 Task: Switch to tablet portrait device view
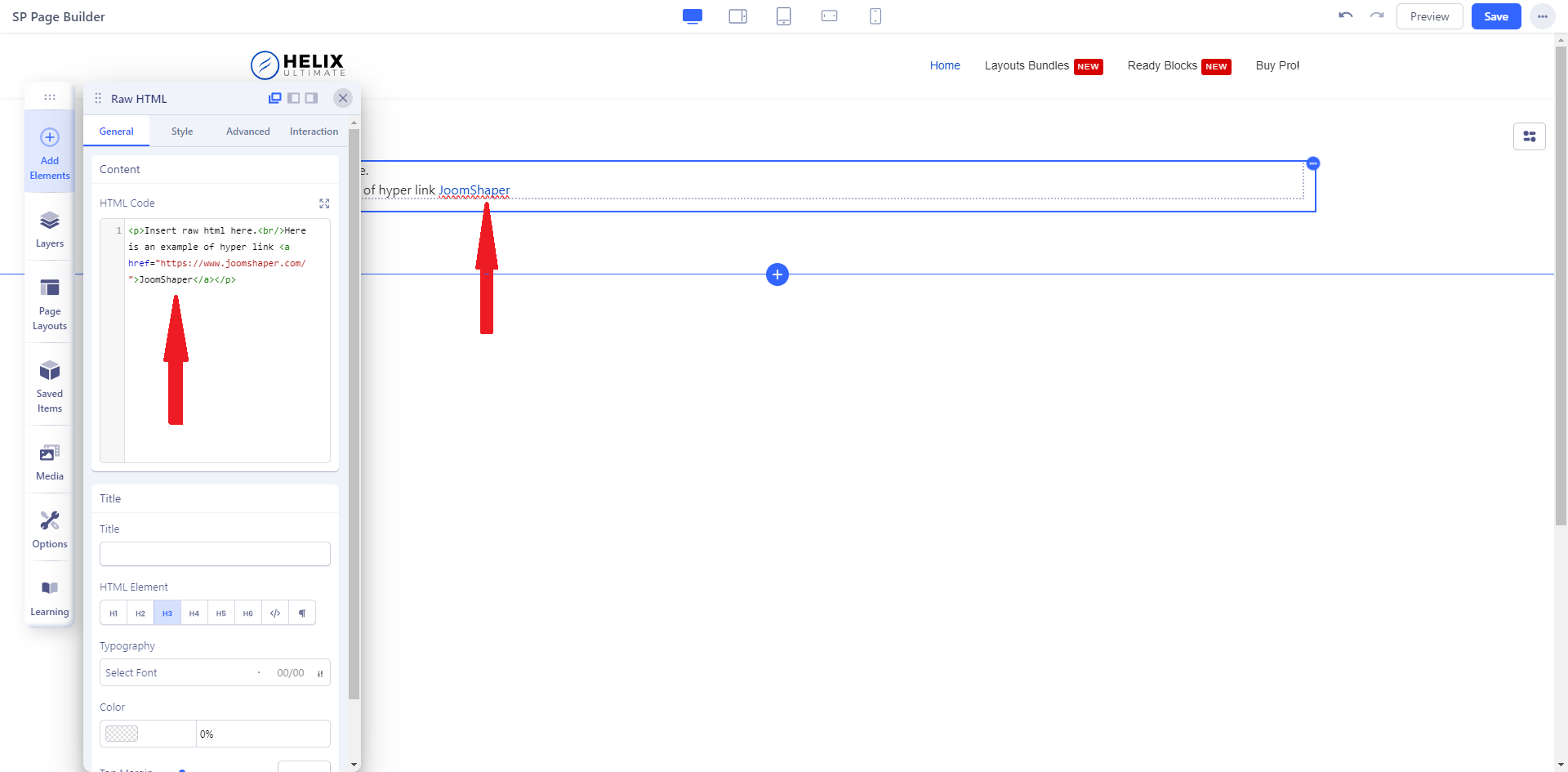(x=784, y=16)
